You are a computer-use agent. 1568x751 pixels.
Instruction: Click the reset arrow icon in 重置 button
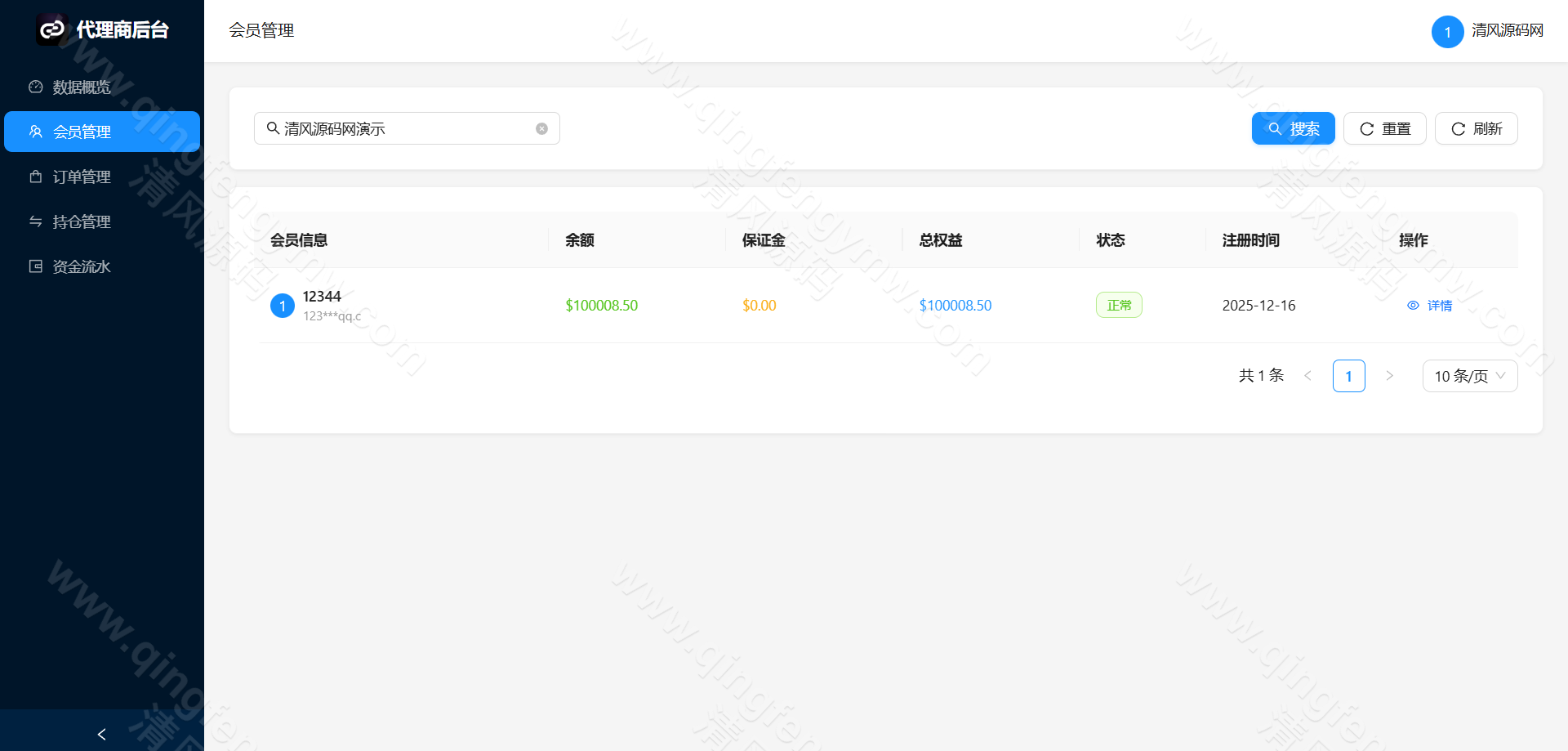(x=1365, y=128)
